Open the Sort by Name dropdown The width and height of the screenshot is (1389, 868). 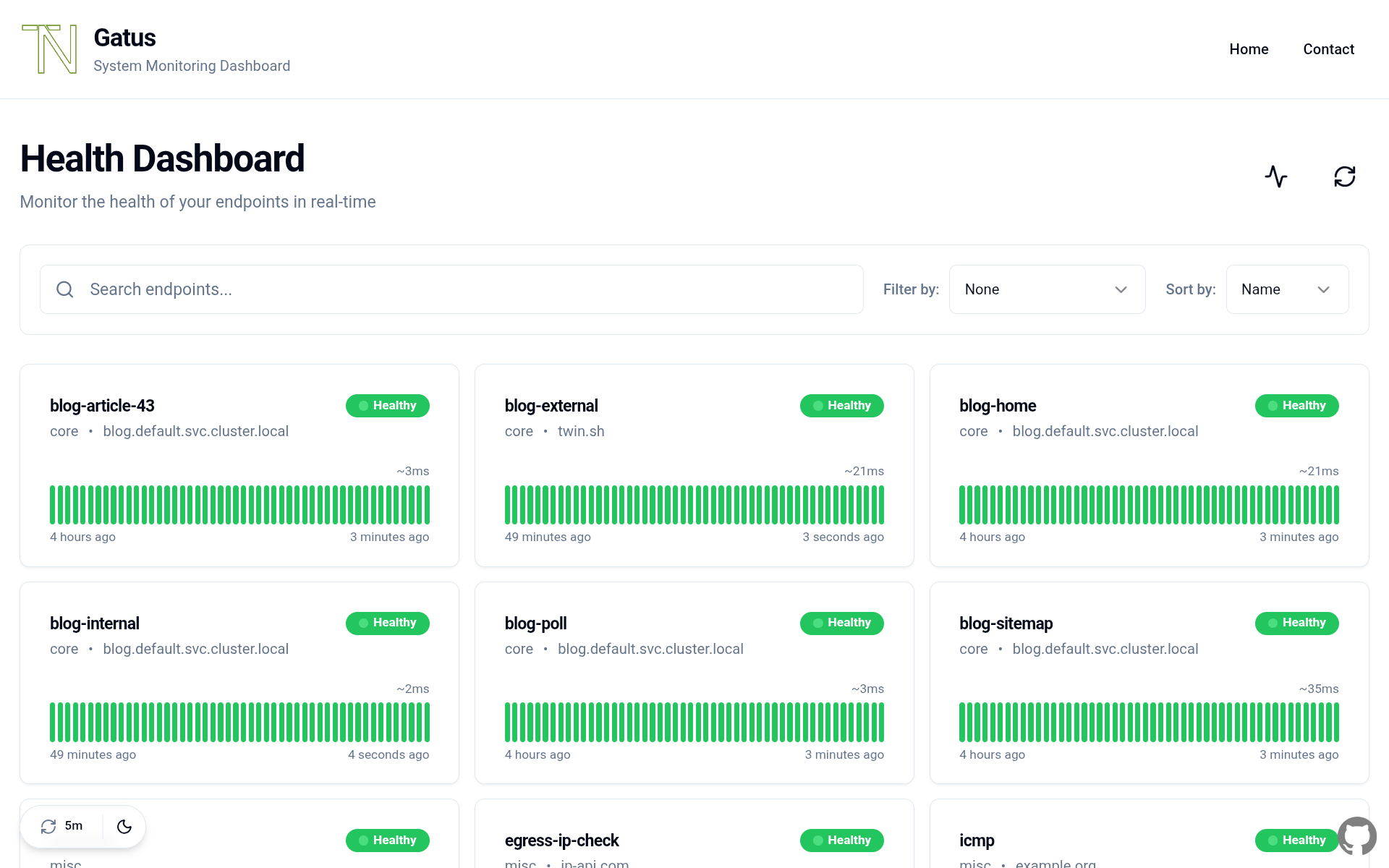click(1287, 289)
